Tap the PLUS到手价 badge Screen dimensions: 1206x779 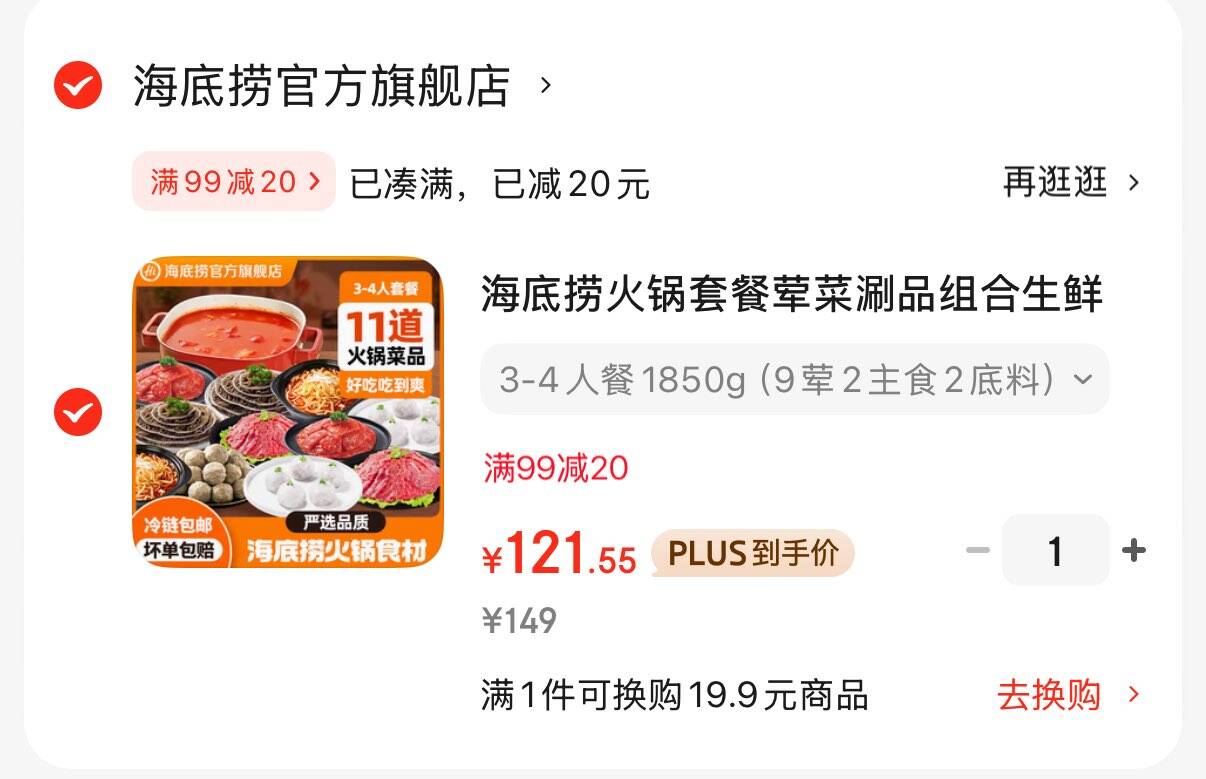pyautogui.click(x=752, y=553)
